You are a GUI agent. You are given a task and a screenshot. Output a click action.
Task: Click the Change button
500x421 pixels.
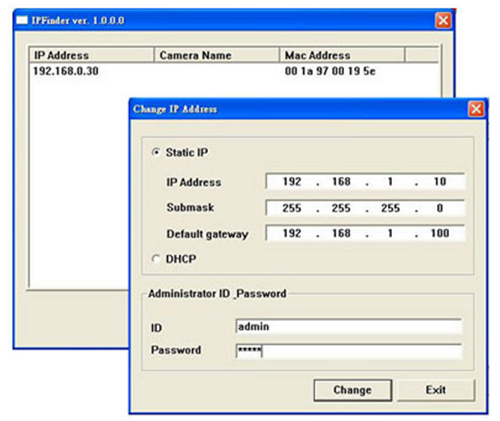[x=352, y=390]
